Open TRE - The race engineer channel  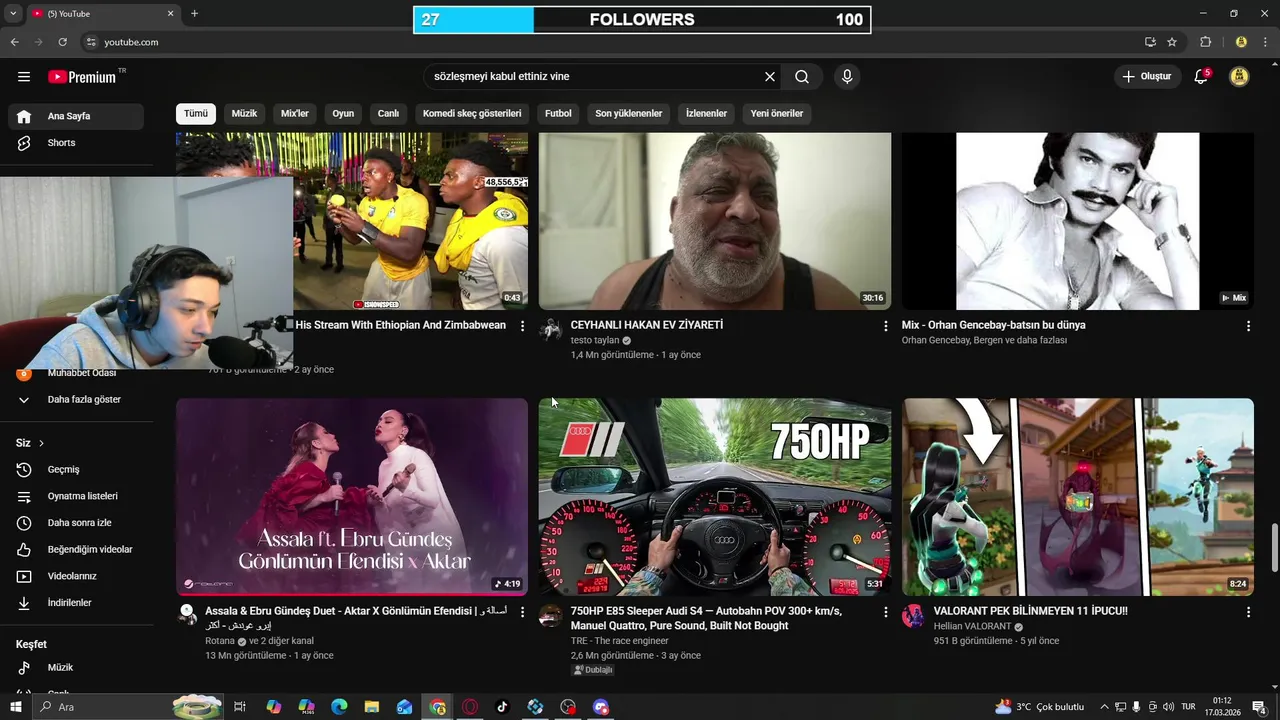pyautogui.click(x=620, y=641)
